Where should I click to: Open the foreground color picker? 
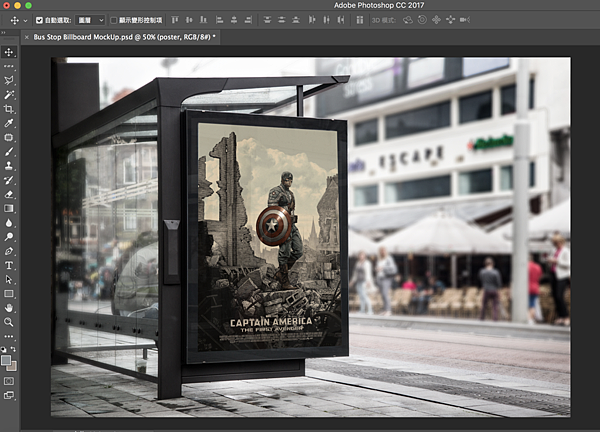pyautogui.click(x=6, y=360)
